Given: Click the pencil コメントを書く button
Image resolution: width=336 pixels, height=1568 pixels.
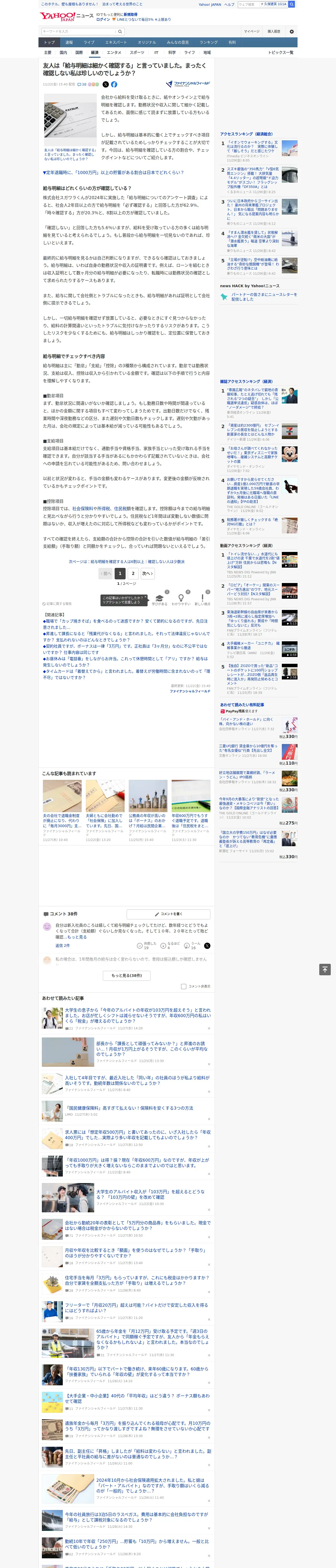Looking at the screenshot, I should point(168,914).
